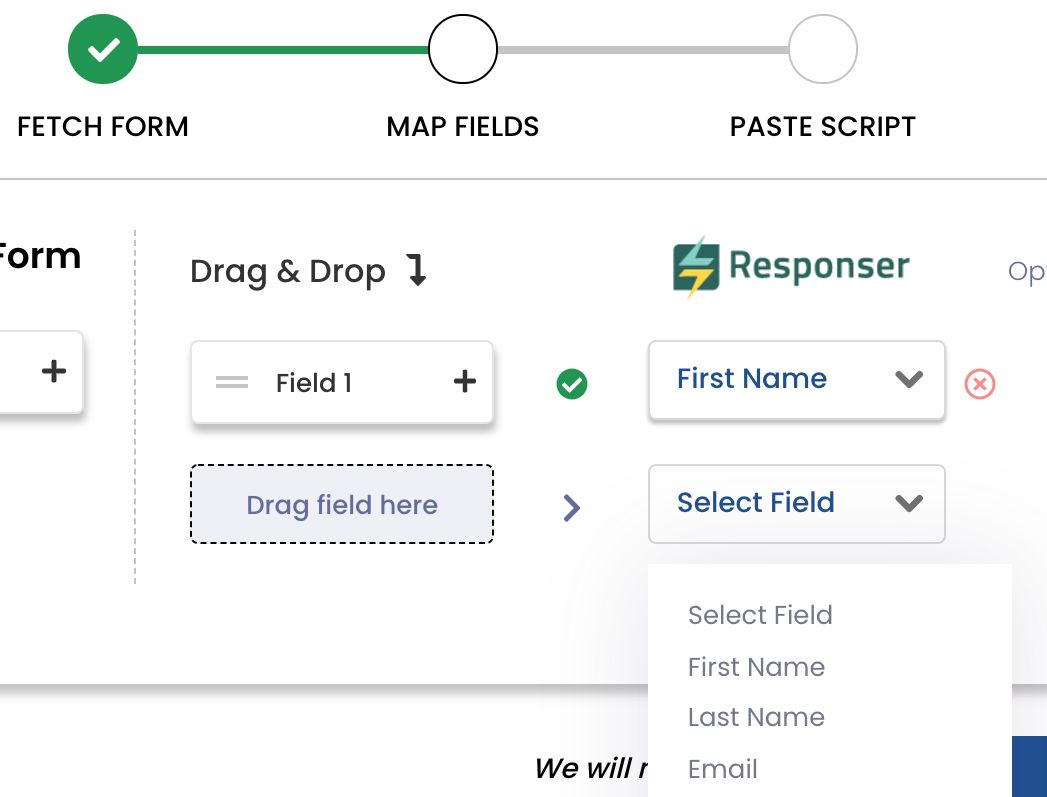This screenshot has width=1047, height=797.
Task: Click the down arrow icon next to Drag & Drop
Action: pos(417,271)
